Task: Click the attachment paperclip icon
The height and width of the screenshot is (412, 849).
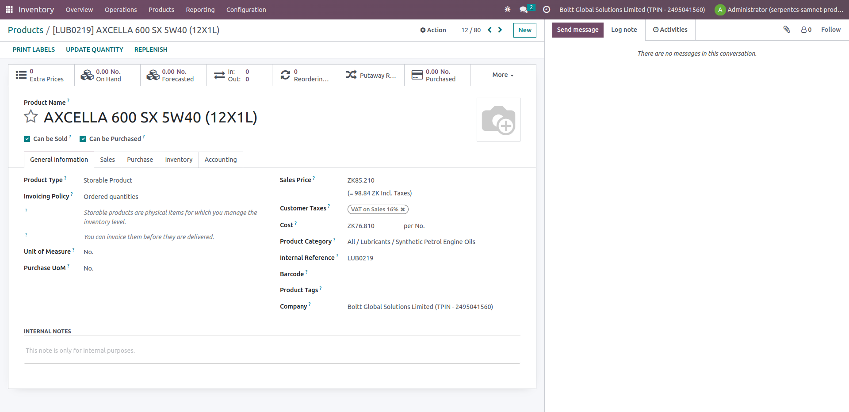Action: click(x=786, y=30)
